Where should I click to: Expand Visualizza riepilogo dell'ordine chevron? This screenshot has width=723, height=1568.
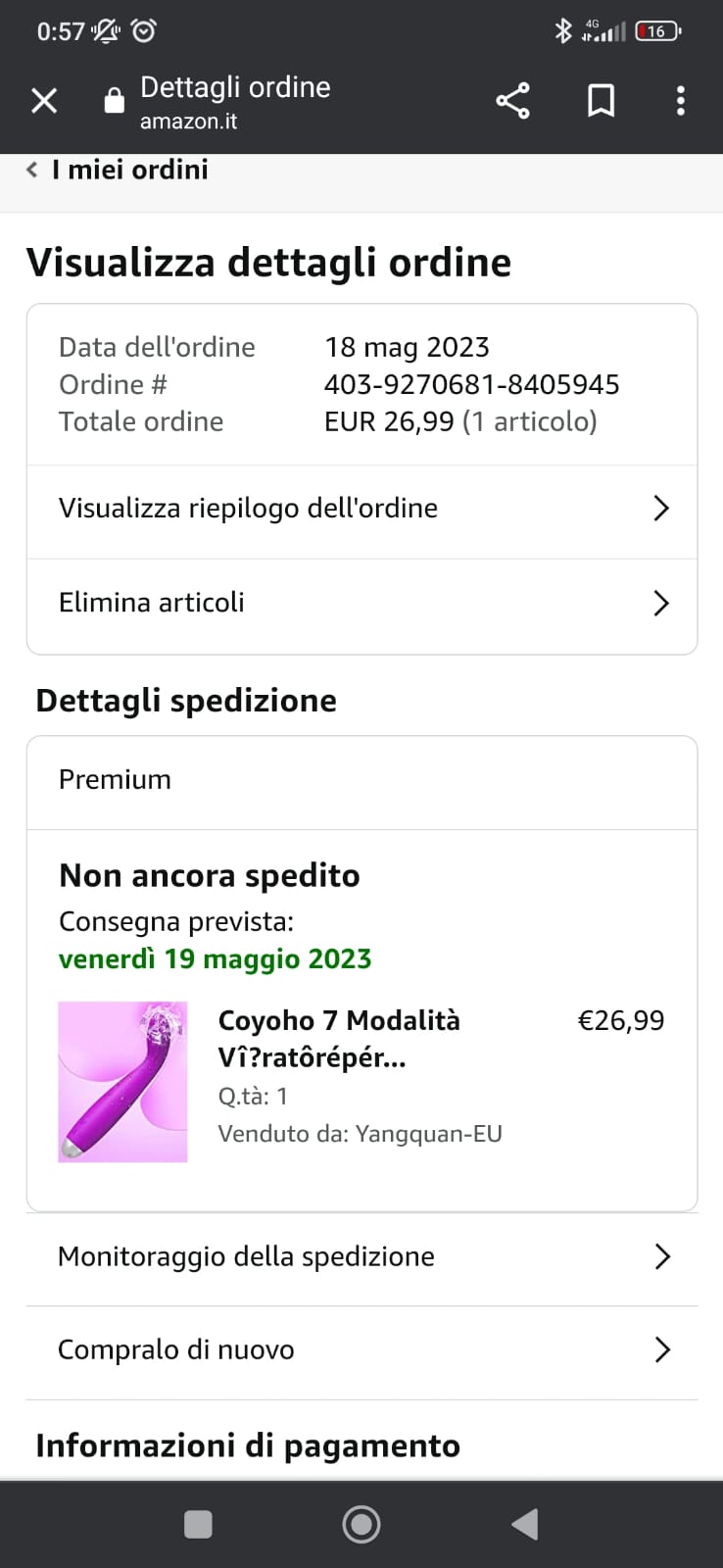661,508
